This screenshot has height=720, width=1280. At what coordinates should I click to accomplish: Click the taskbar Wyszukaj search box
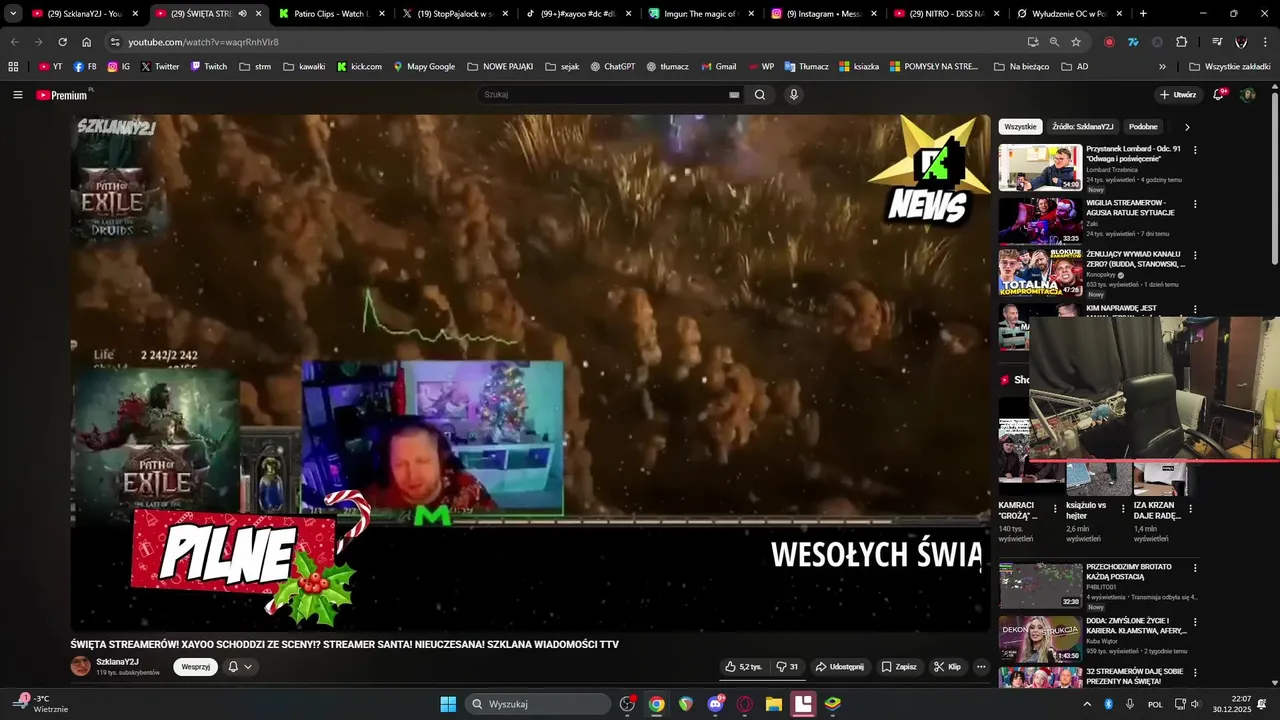pos(539,704)
